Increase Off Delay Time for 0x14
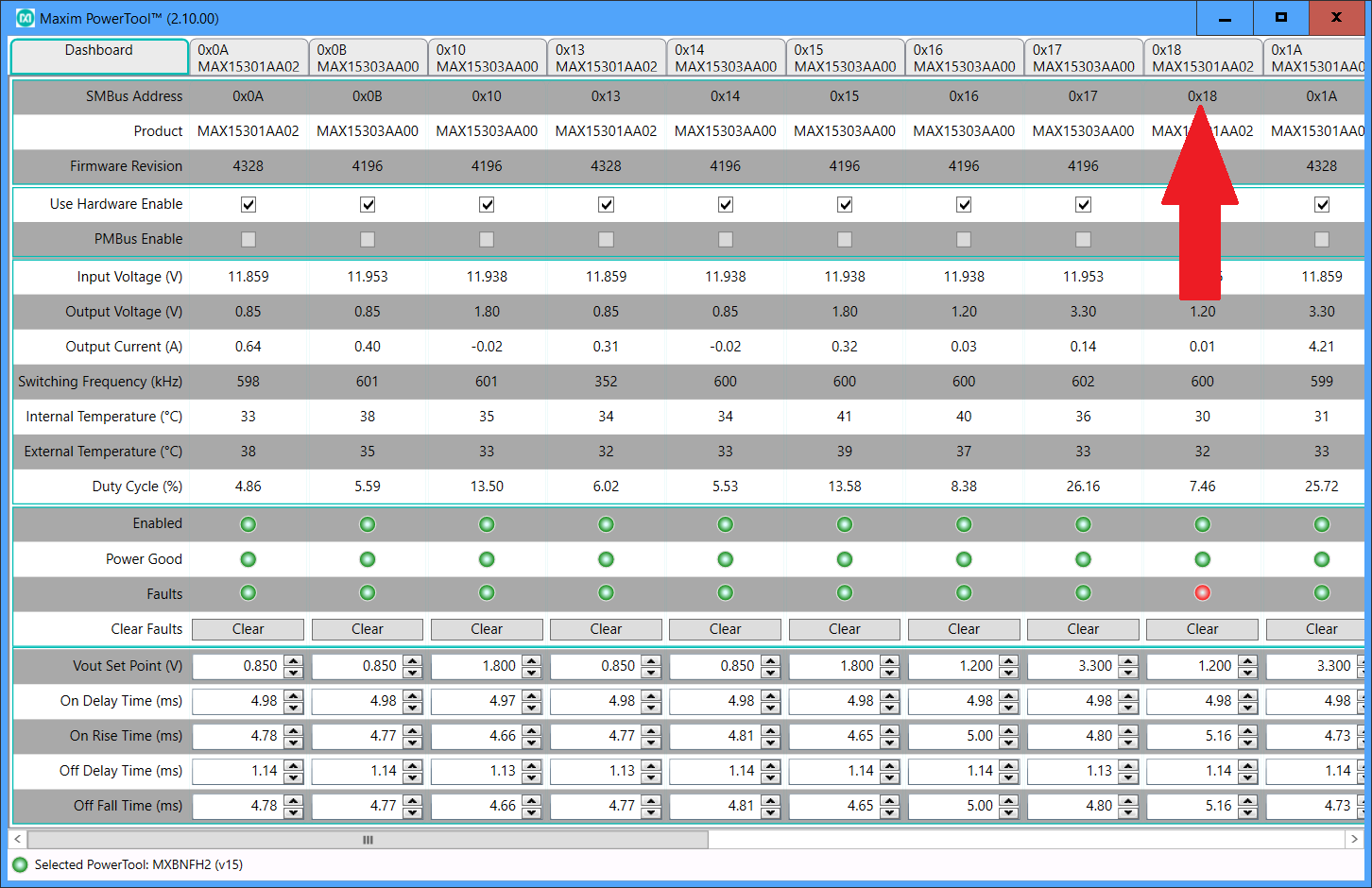This screenshot has height=888, width=1372. point(771,765)
